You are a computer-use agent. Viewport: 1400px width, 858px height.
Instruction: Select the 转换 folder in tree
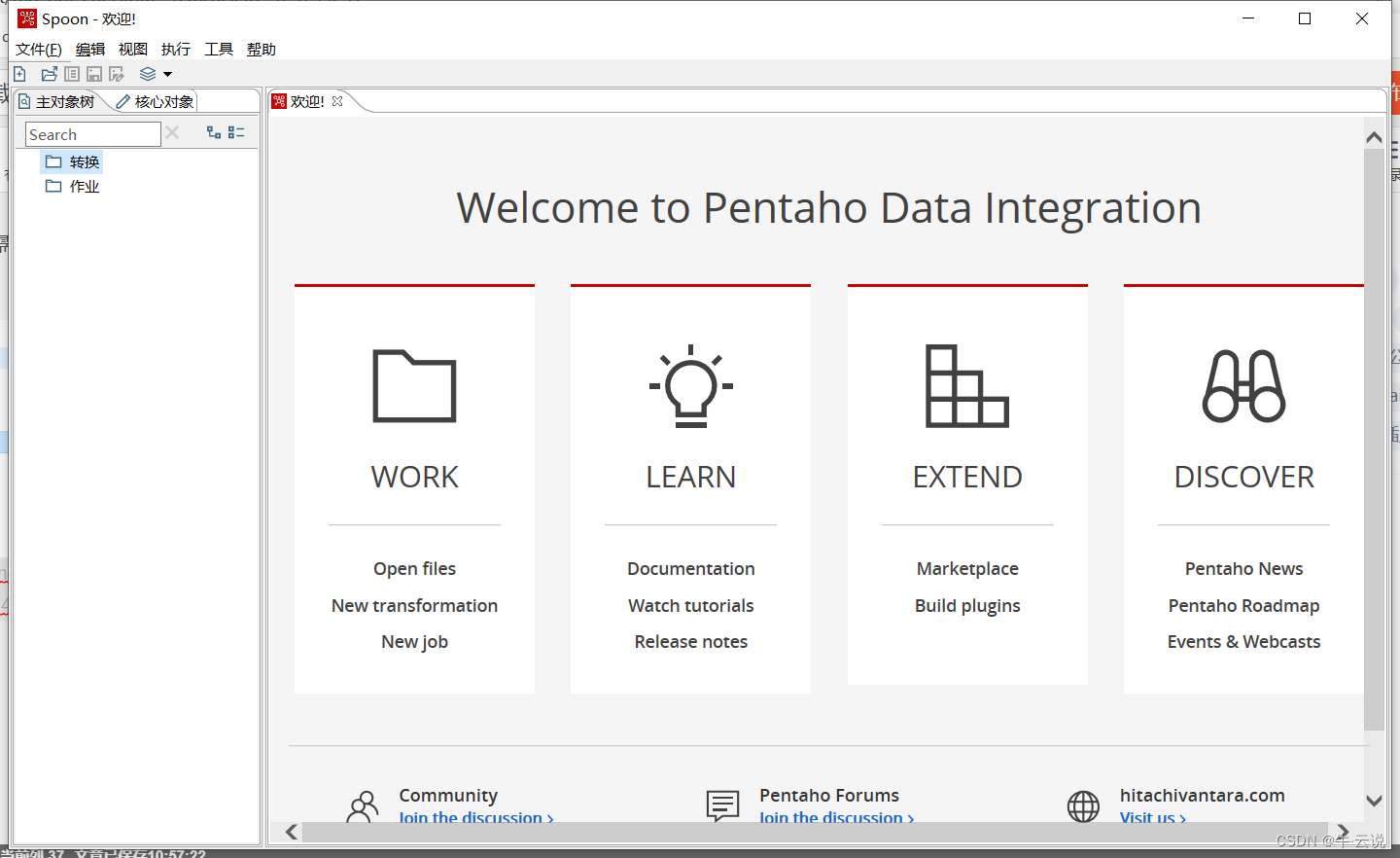tap(73, 161)
